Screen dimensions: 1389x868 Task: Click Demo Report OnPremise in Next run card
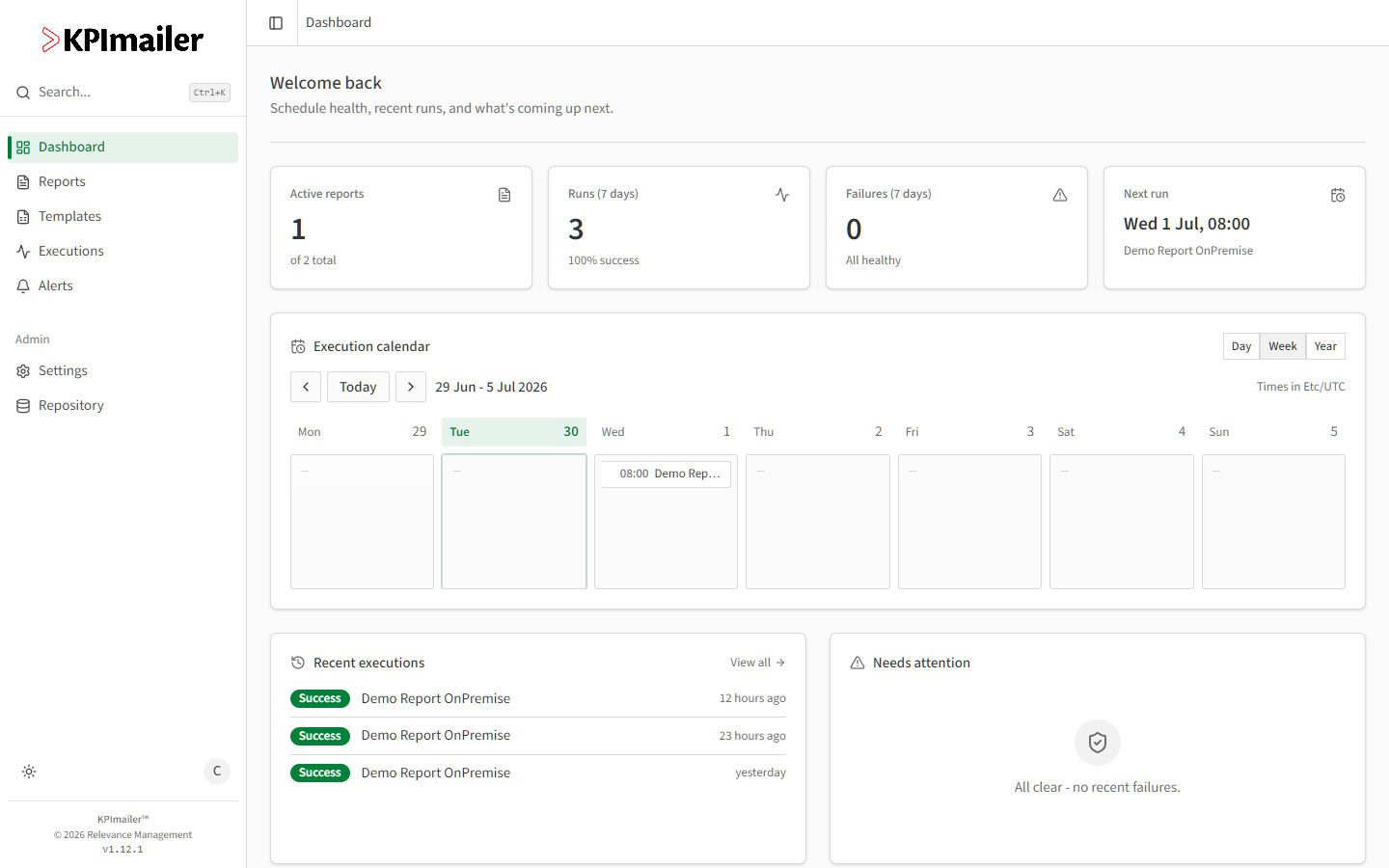(x=1188, y=251)
